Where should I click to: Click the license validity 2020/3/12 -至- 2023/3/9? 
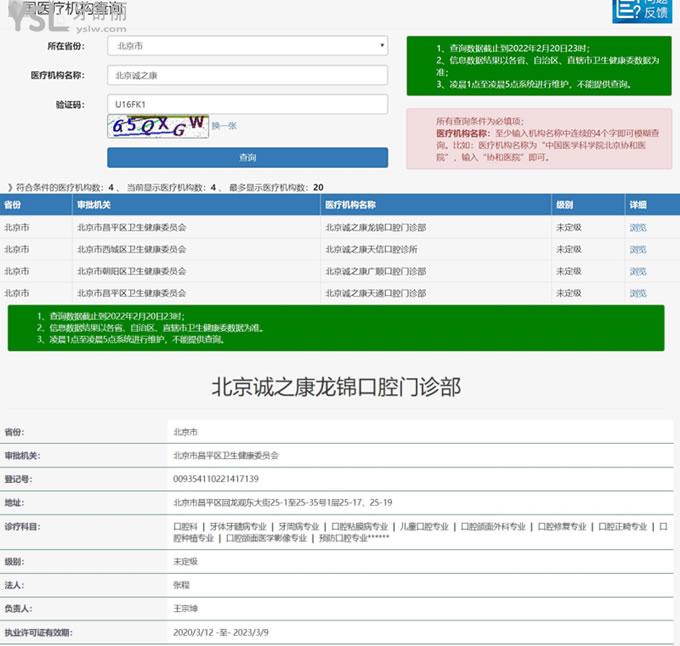click(x=221, y=633)
